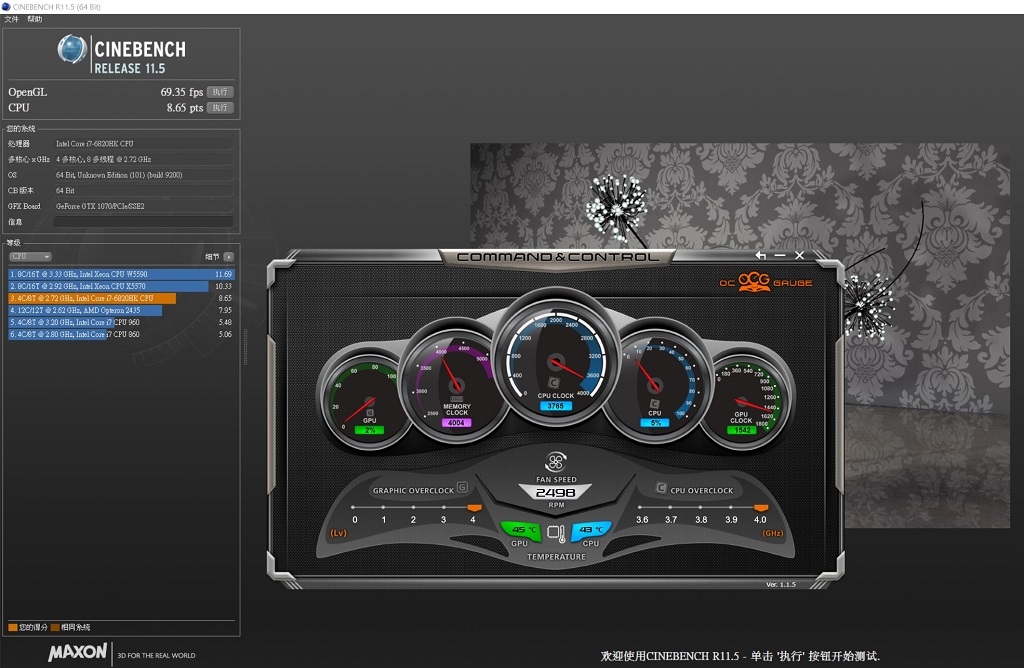
Task: Select ranking row Core i7 CPU 860
Action: pos(121,334)
